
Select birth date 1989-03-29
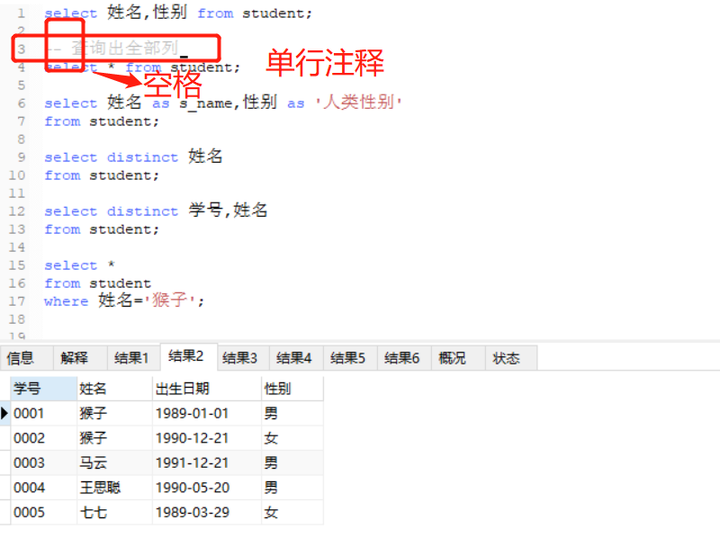tap(207, 512)
